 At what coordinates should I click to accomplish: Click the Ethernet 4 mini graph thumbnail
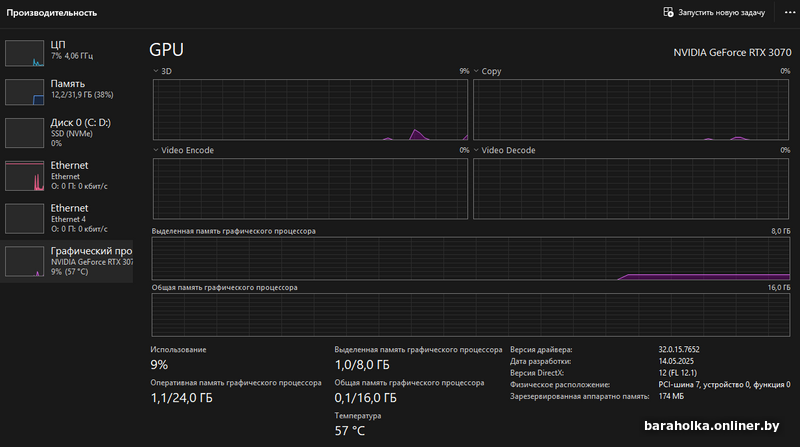pyautogui.click(x=24, y=218)
